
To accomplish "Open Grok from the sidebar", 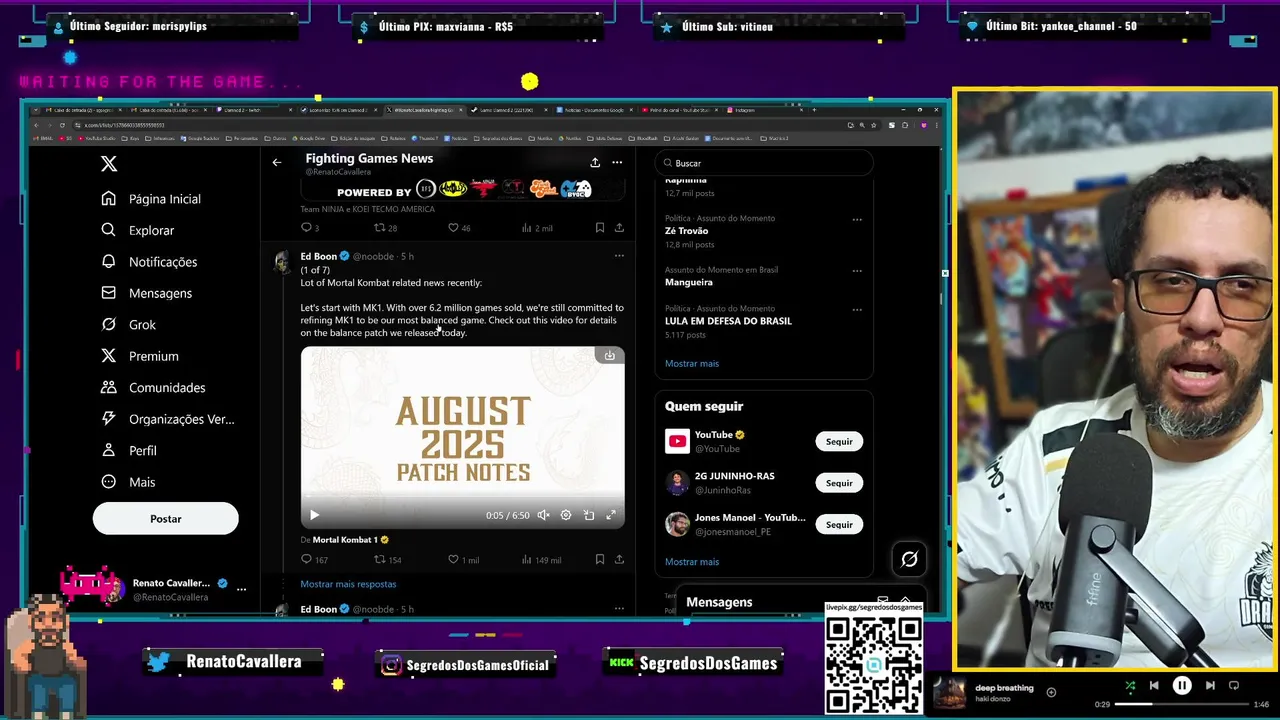I will (x=128, y=325).
